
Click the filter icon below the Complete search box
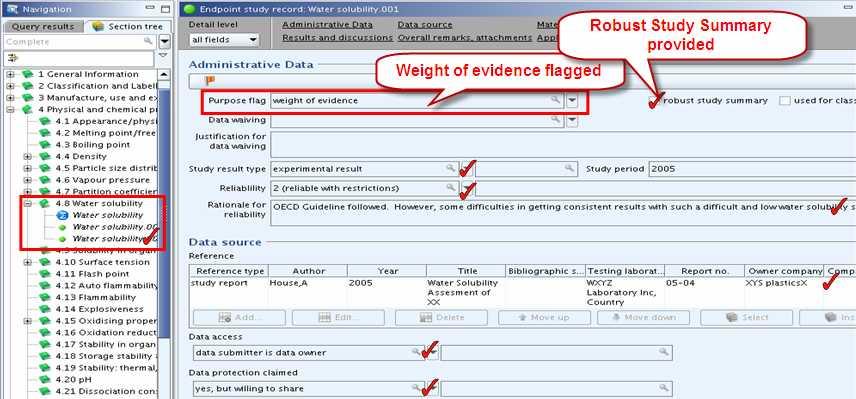coord(12,57)
